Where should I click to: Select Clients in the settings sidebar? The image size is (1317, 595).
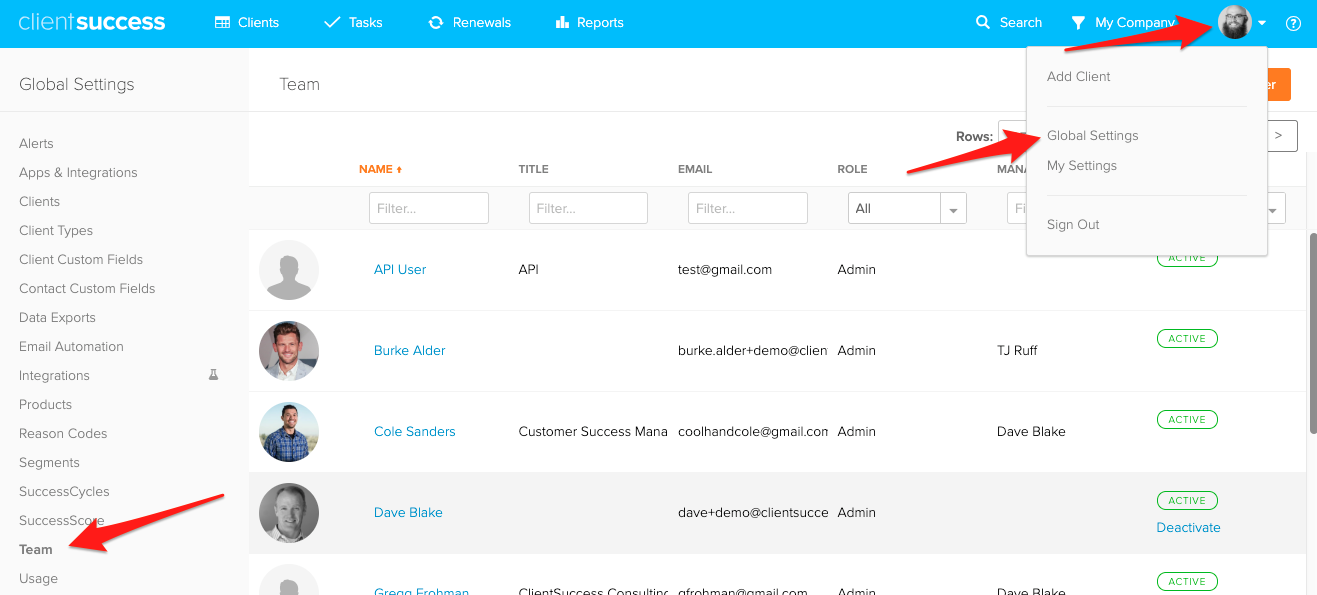[40, 201]
